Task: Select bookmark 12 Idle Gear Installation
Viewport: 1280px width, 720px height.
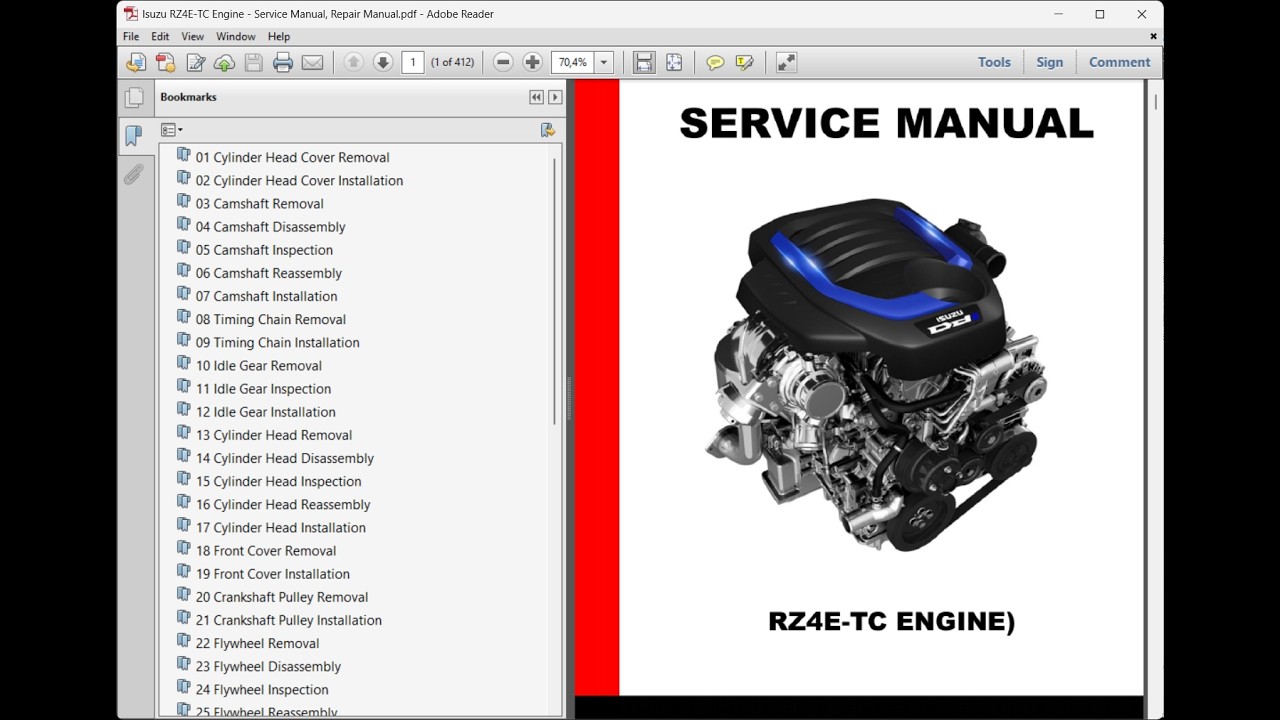Action: [265, 412]
